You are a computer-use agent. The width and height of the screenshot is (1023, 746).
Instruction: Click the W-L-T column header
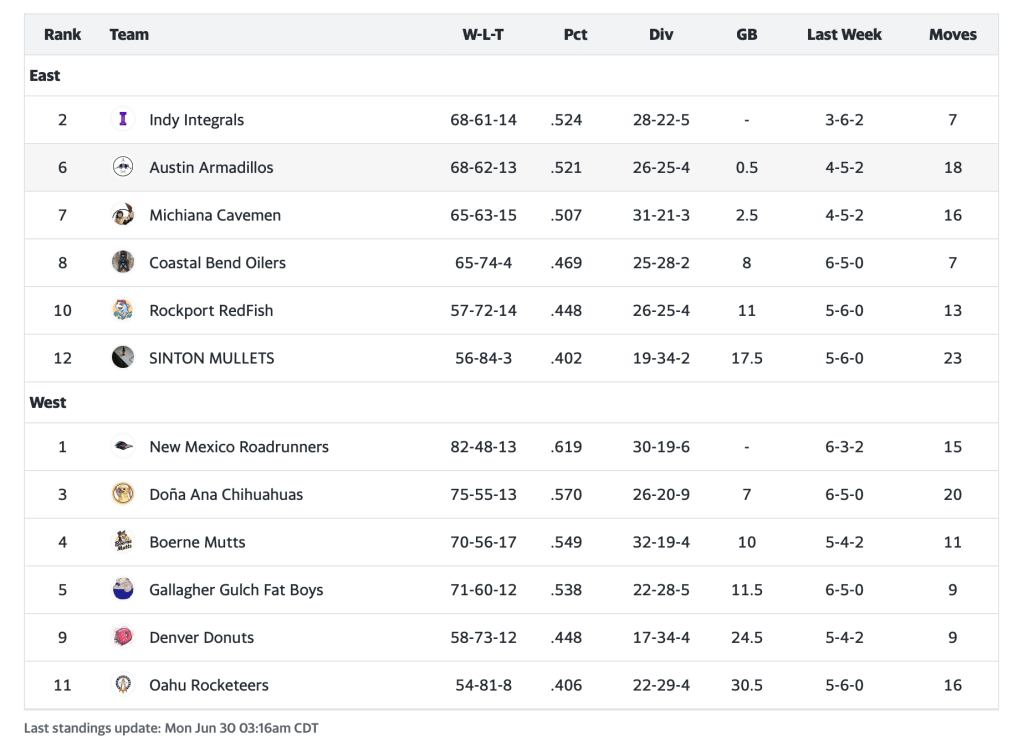pos(483,34)
